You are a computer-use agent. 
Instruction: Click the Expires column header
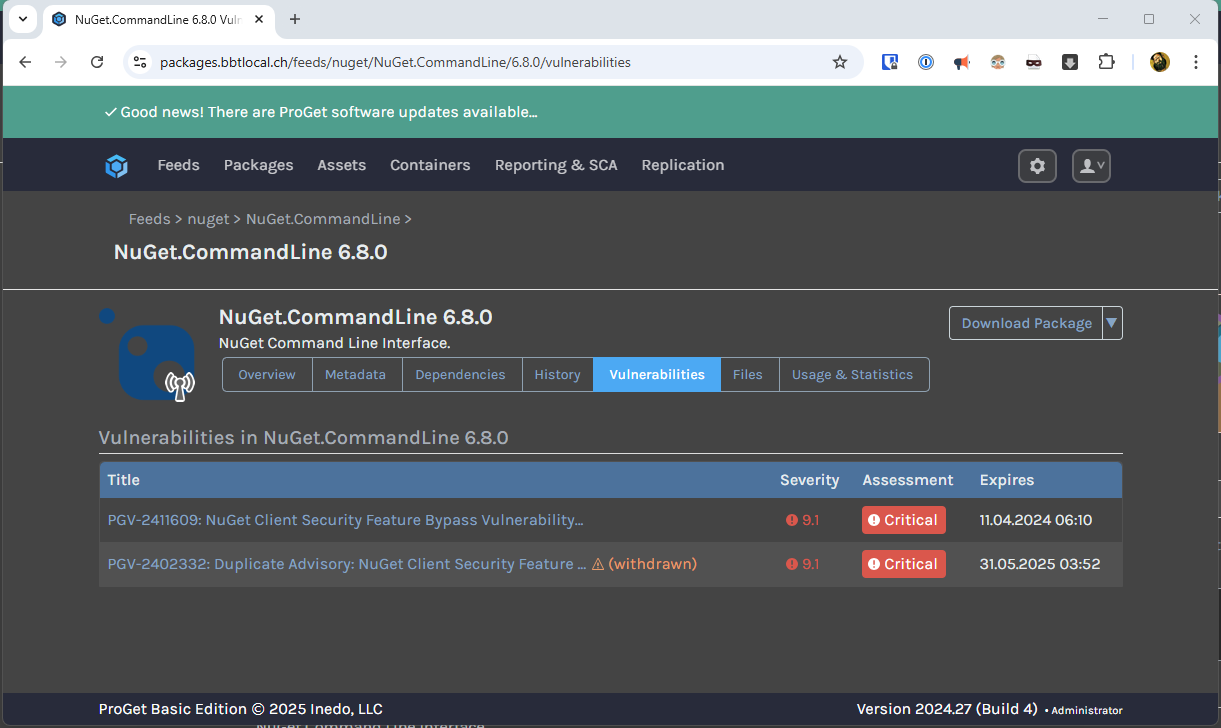[x=1007, y=480]
